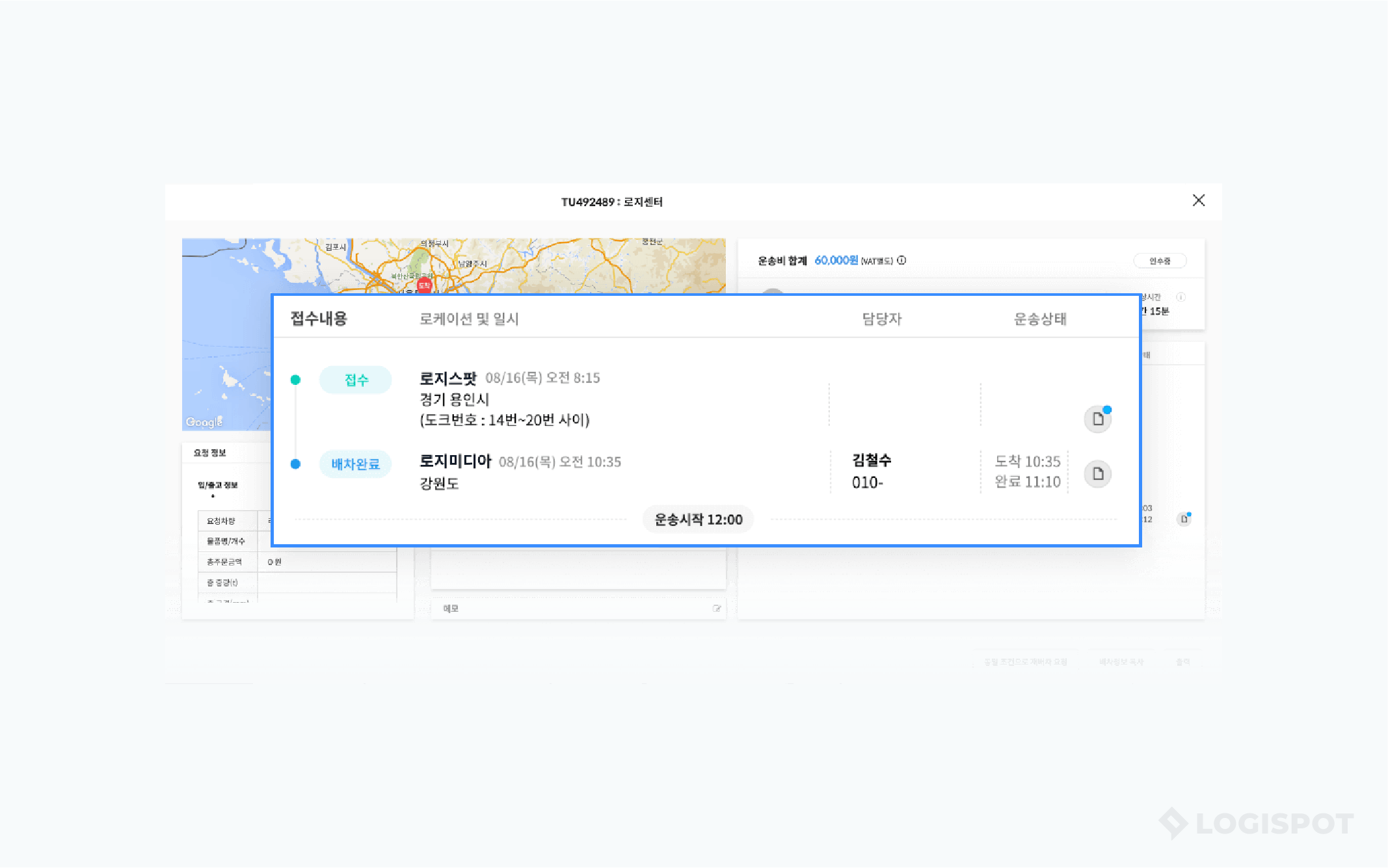This screenshot has width=1388, height=868.
Task: Click the Google logo on map
Action: pyautogui.click(x=204, y=422)
